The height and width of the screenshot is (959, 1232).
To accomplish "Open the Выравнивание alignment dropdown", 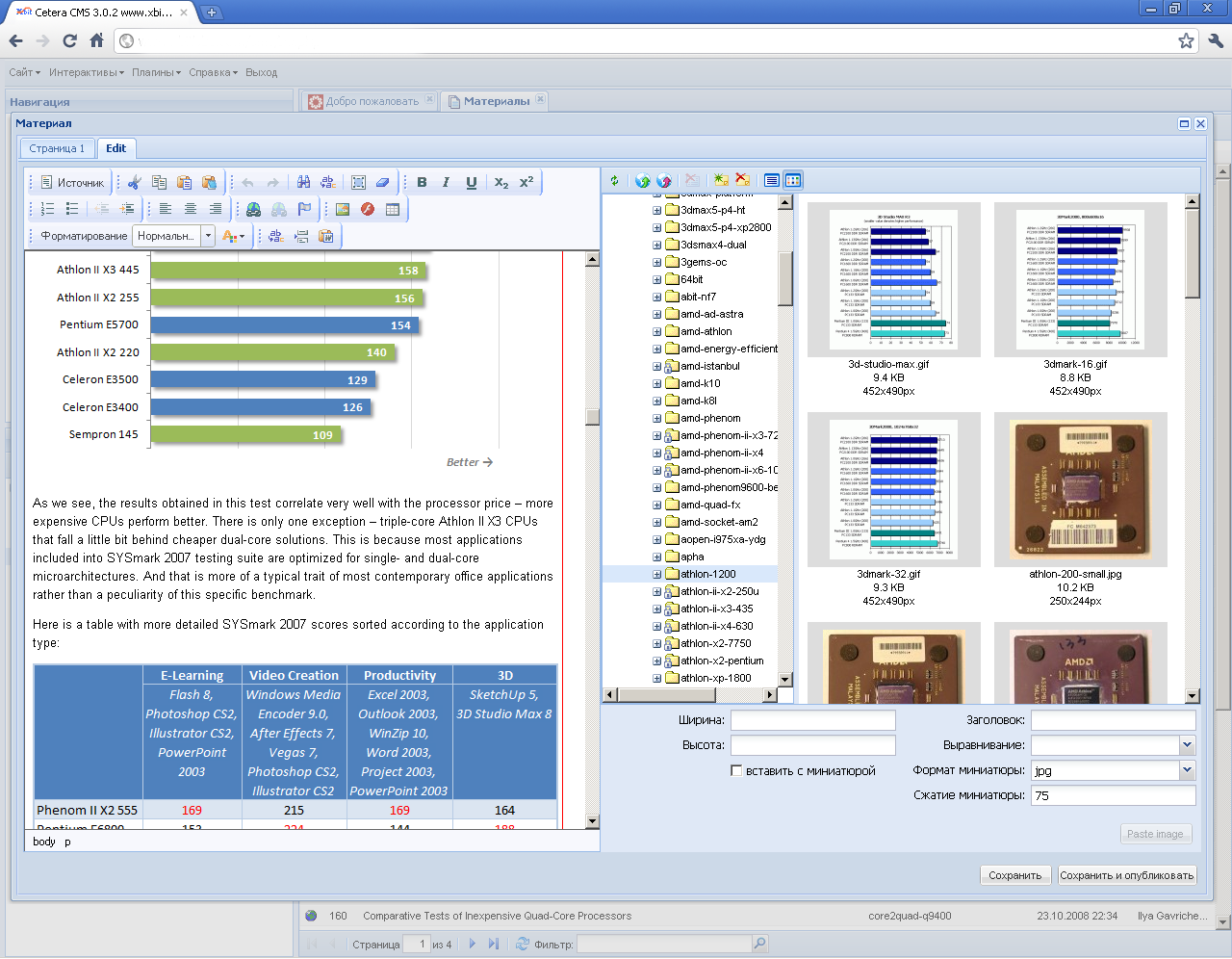I will 1187,745.
